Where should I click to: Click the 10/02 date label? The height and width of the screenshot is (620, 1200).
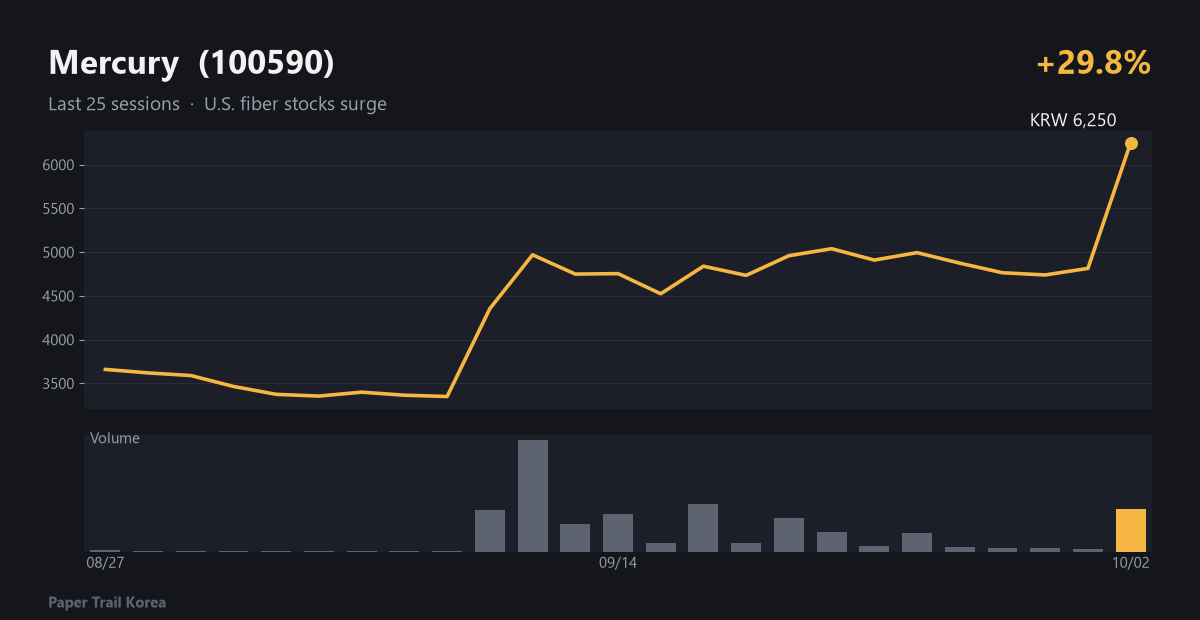point(1131,563)
